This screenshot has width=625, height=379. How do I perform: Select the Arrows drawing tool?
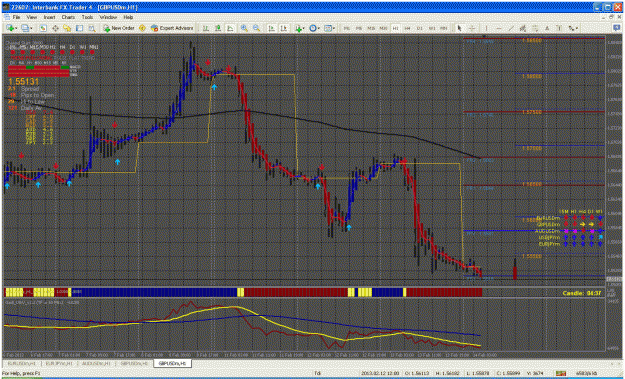coord(571,28)
